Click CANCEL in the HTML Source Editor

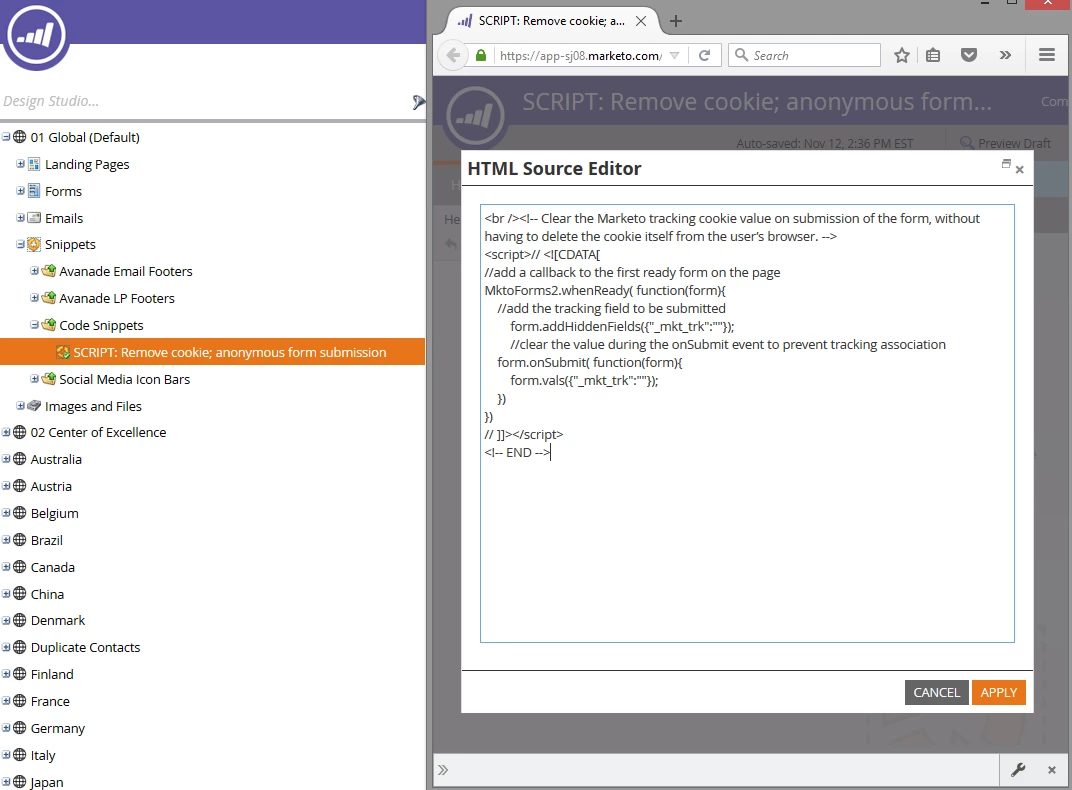point(936,692)
